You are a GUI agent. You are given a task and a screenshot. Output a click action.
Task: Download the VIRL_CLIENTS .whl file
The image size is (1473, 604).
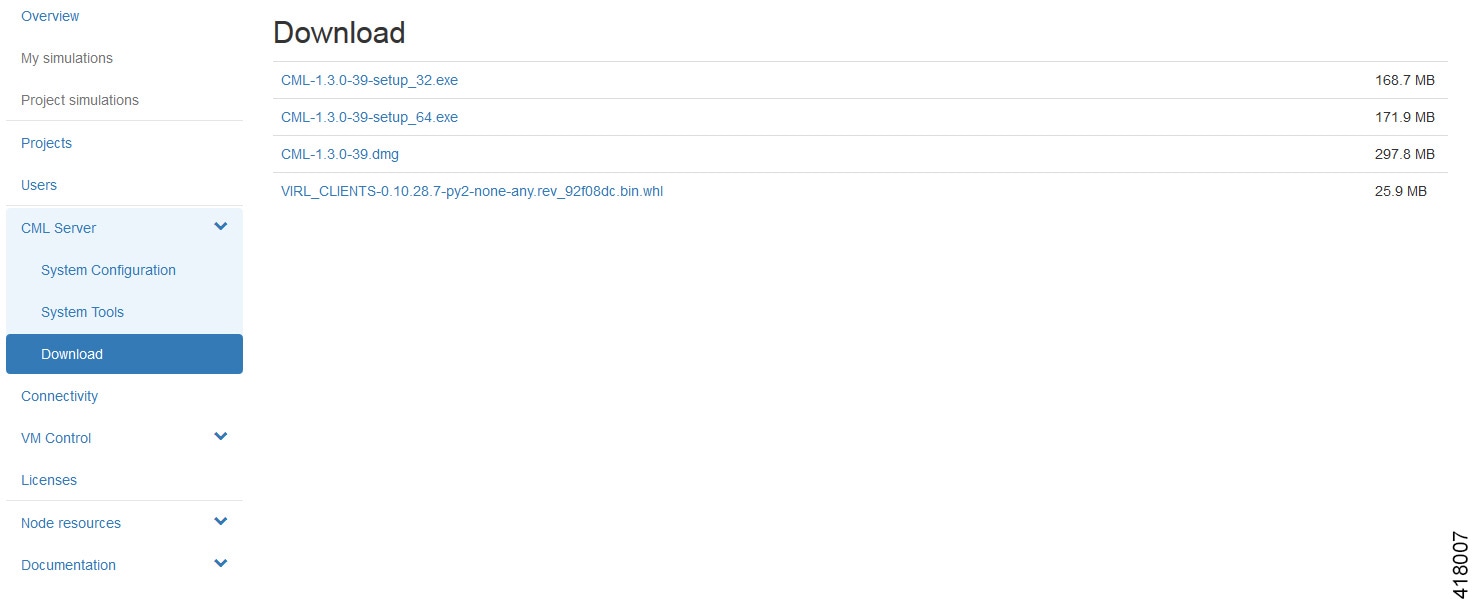tap(472, 191)
